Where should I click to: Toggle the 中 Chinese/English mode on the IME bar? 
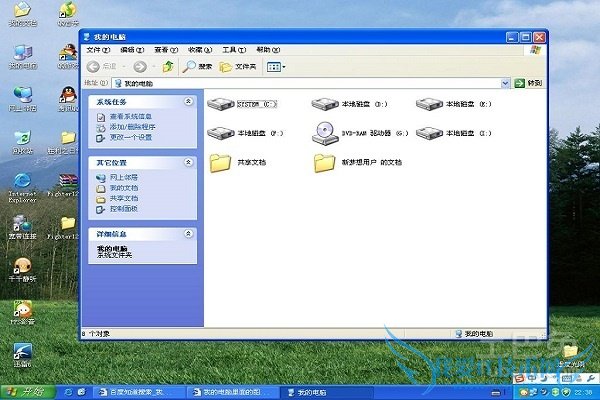click(x=532, y=379)
